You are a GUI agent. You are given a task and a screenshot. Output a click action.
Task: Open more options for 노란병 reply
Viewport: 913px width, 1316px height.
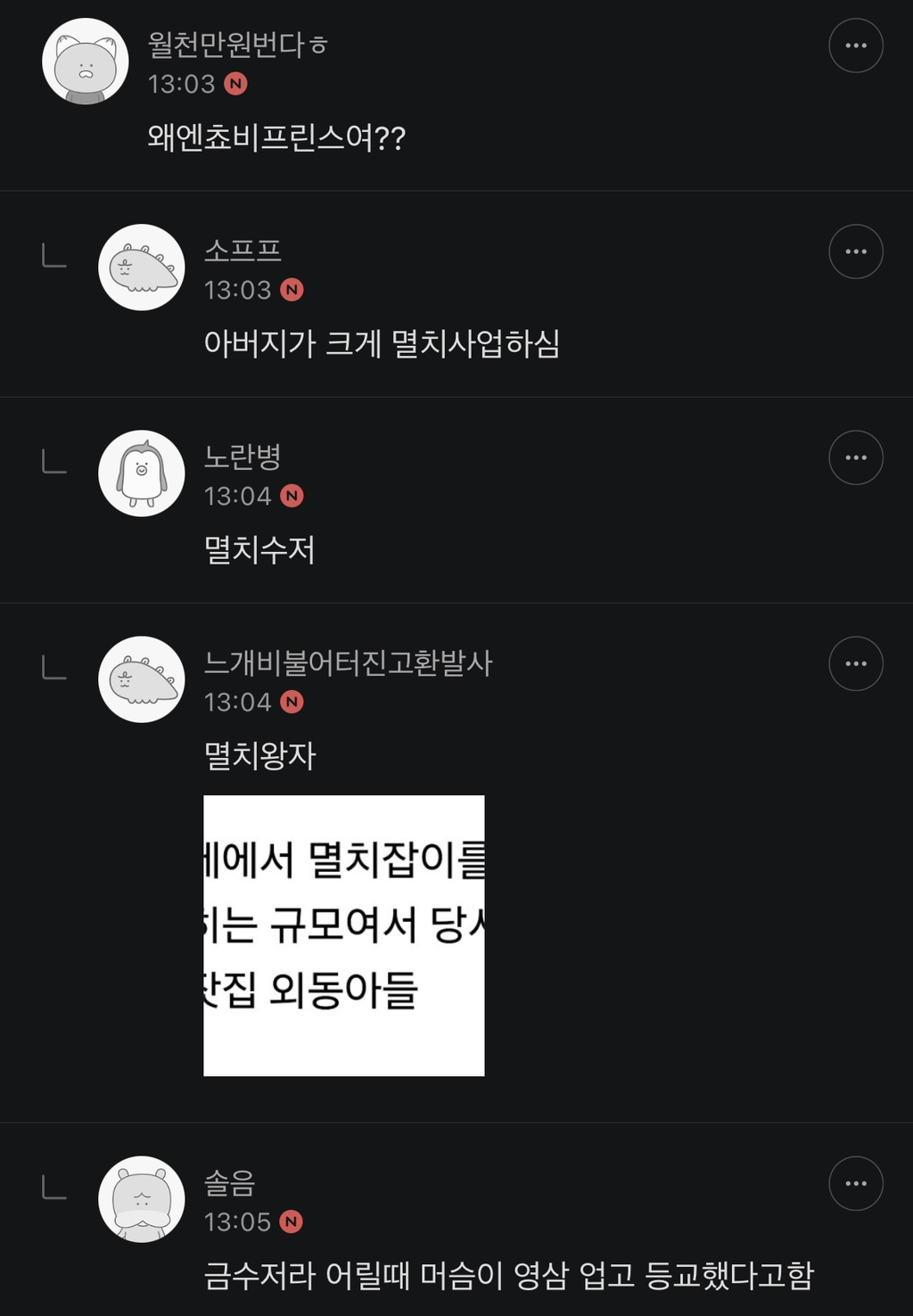pyautogui.click(x=855, y=457)
